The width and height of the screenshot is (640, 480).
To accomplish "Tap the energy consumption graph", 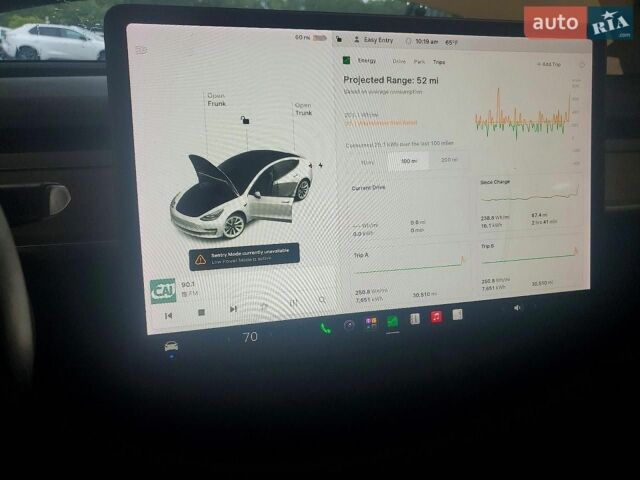I will [x=523, y=115].
